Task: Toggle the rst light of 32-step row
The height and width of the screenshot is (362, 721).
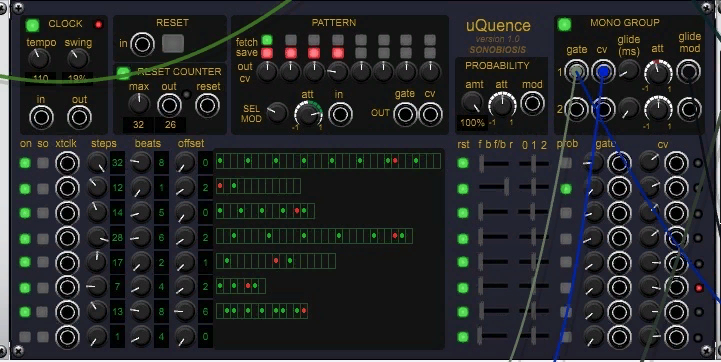Action: click(463, 163)
